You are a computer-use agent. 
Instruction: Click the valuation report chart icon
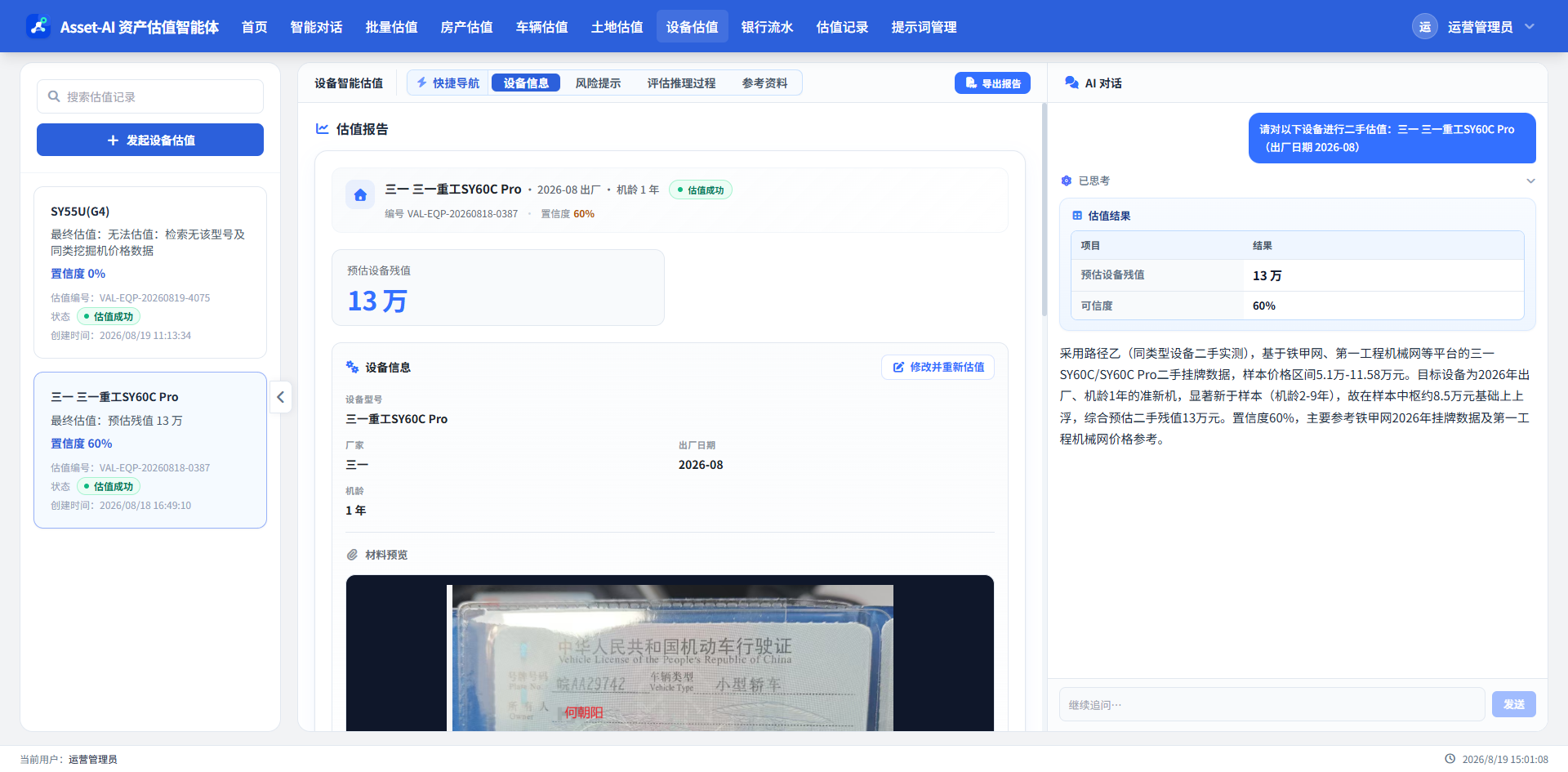pyautogui.click(x=323, y=128)
